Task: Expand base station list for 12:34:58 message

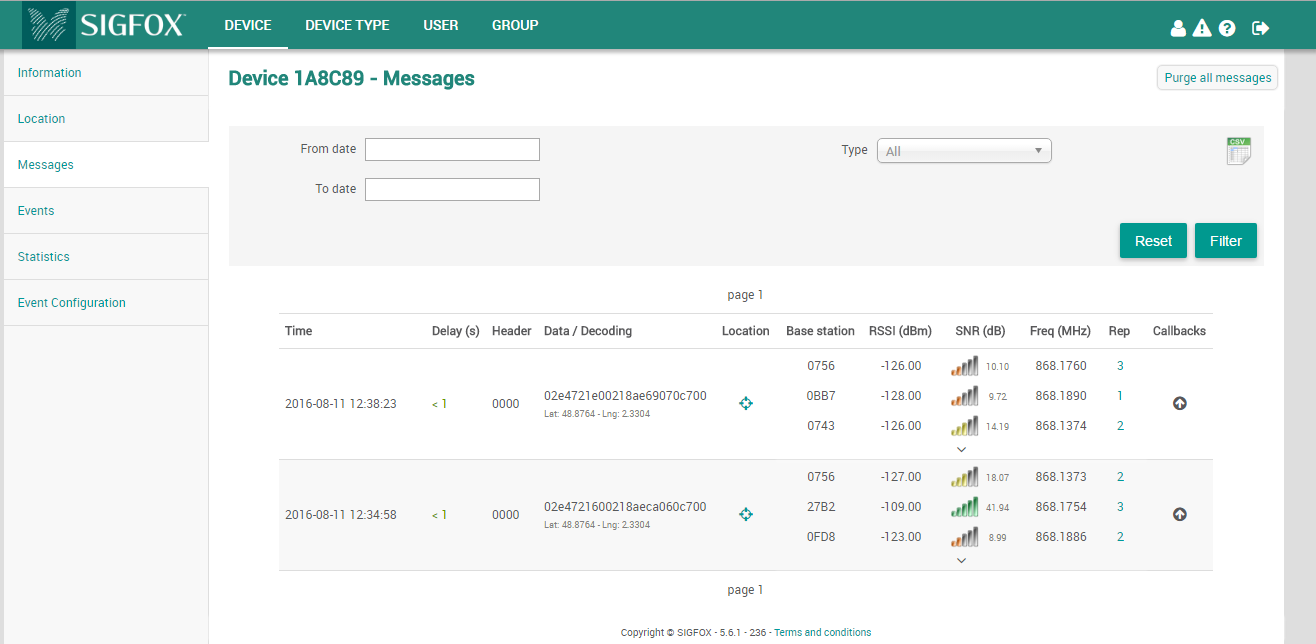Action: coord(961,560)
